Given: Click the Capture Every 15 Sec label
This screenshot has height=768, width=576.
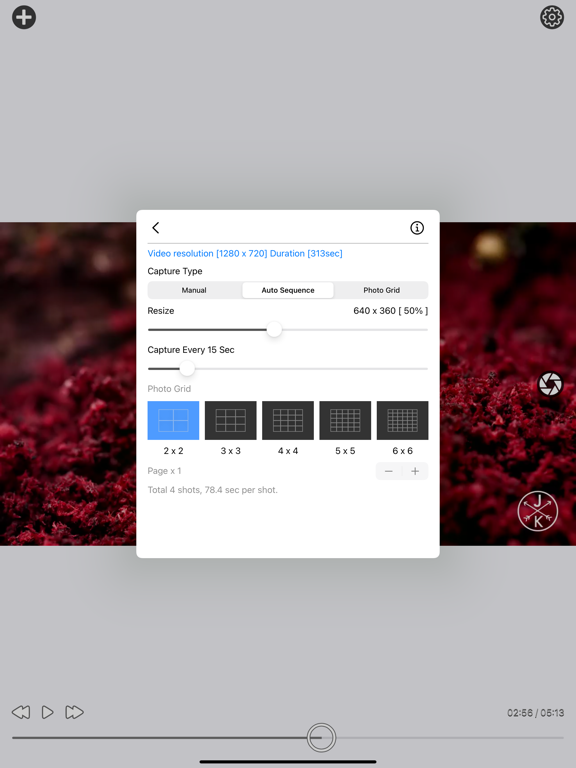Looking at the screenshot, I should pyautogui.click(x=191, y=350).
